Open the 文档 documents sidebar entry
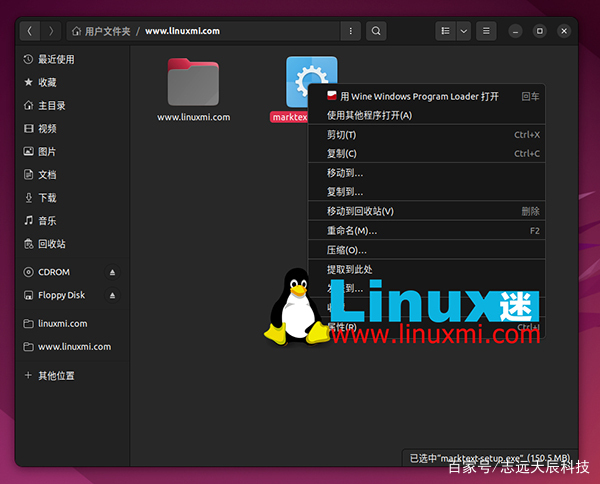 pyautogui.click(x=72, y=175)
